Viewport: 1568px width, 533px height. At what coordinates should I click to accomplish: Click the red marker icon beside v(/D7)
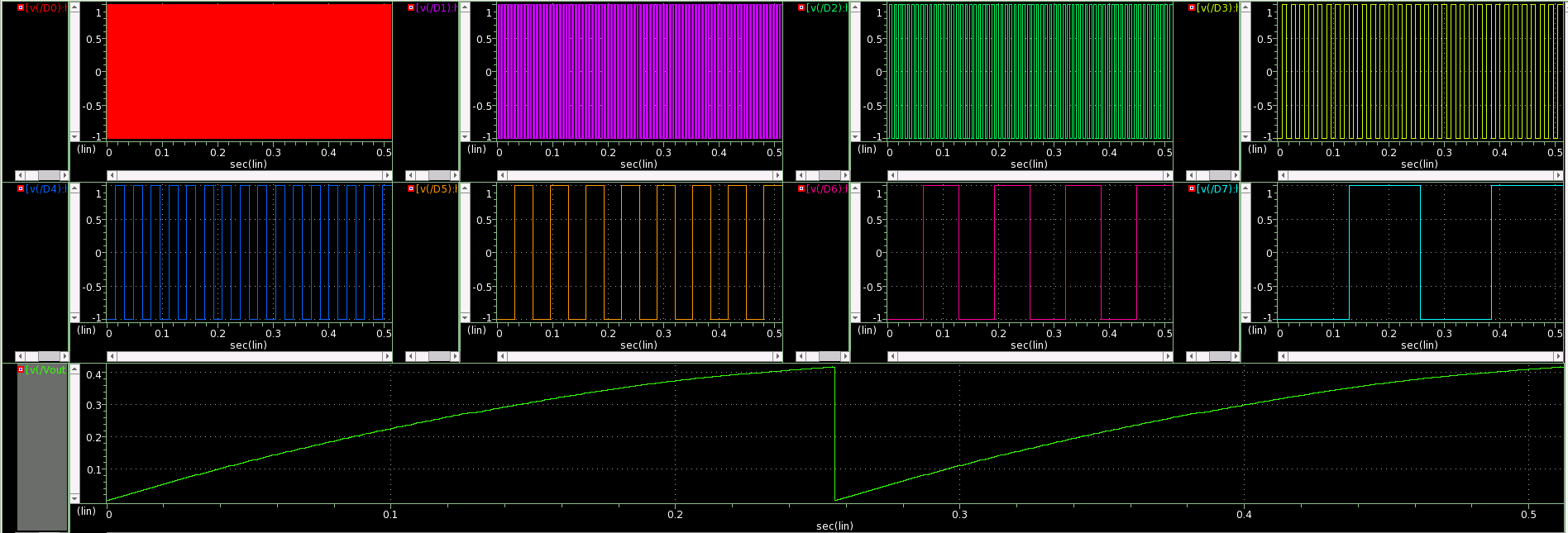[1192, 188]
